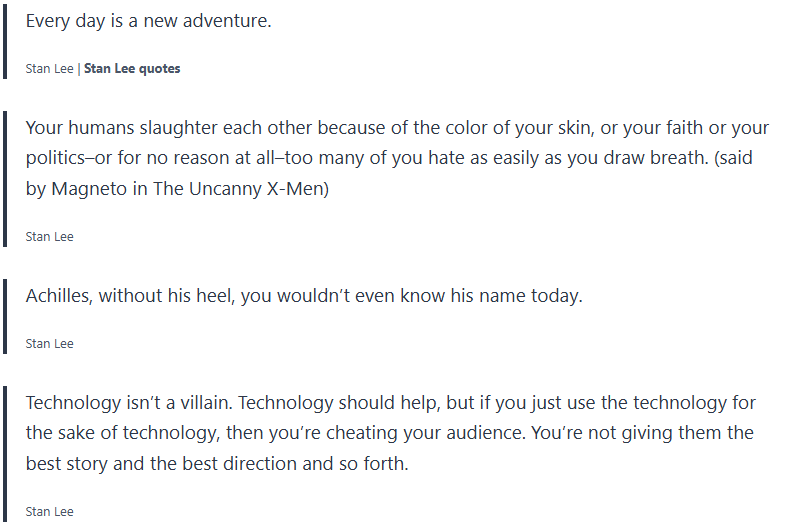
Task: Click the "Every day is a new adventure" quote
Action: (x=148, y=20)
